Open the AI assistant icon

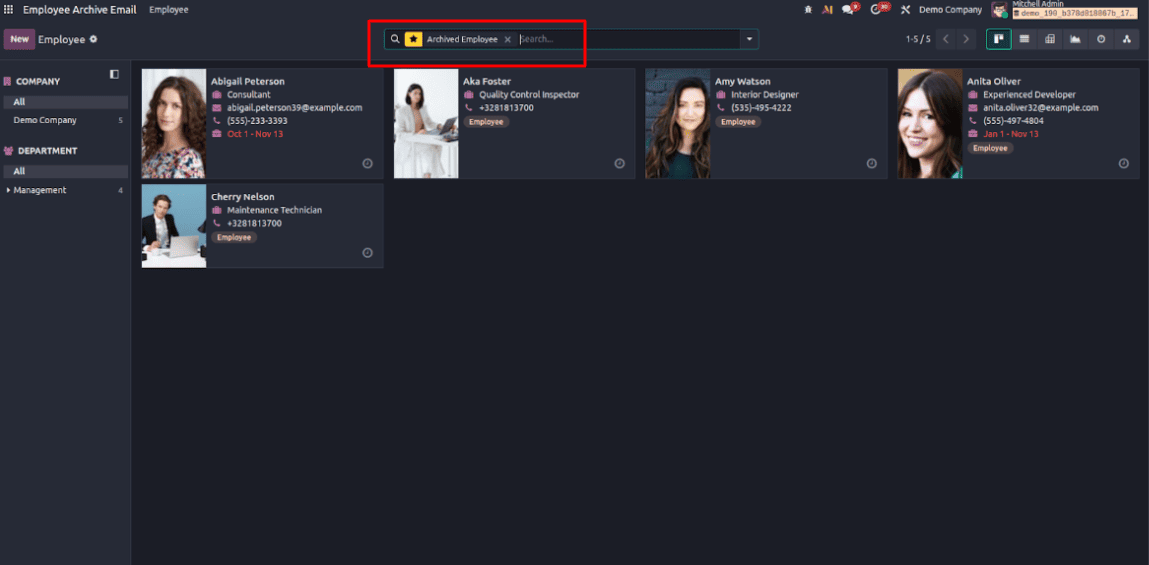point(827,10)
